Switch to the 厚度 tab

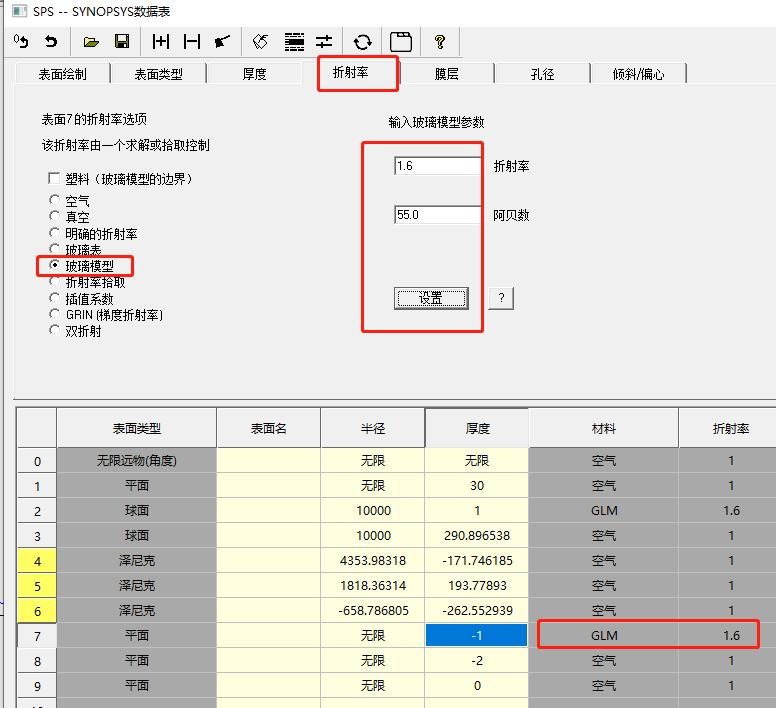pos(254,74)
